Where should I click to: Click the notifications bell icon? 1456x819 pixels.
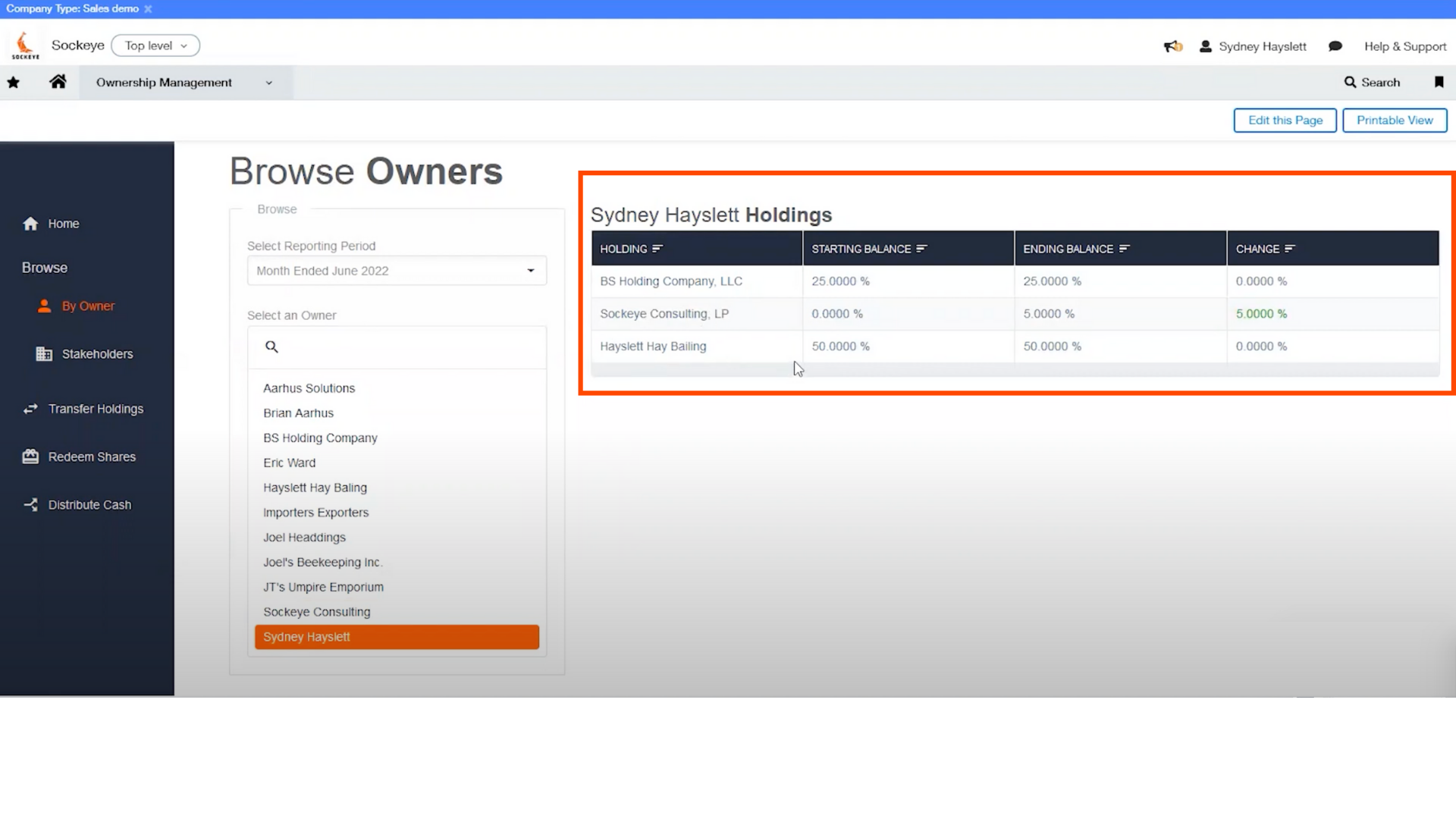point(1172,45)
